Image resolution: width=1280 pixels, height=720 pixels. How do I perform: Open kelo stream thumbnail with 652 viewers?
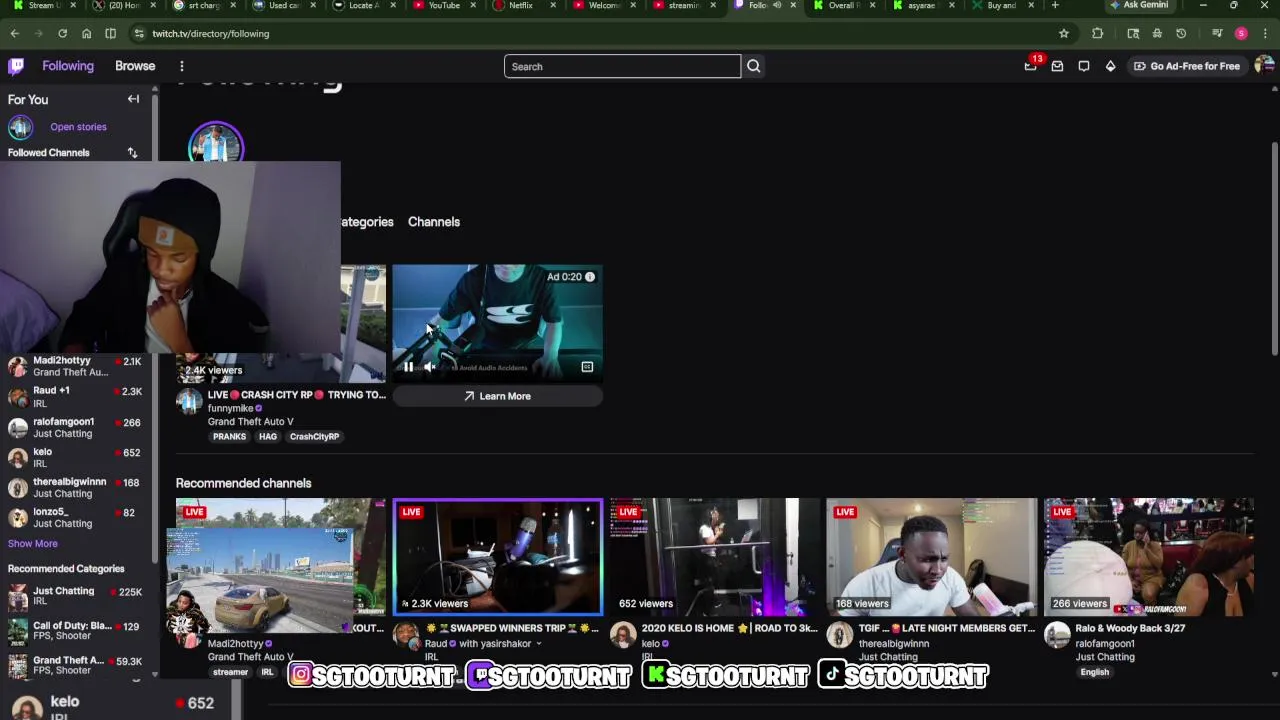[715, 557]
